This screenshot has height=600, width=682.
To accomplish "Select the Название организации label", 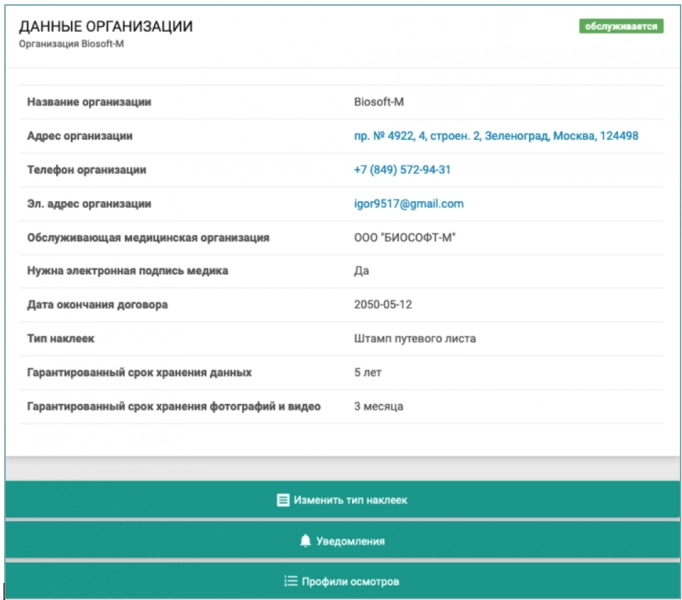I will [x=89, y=102].
